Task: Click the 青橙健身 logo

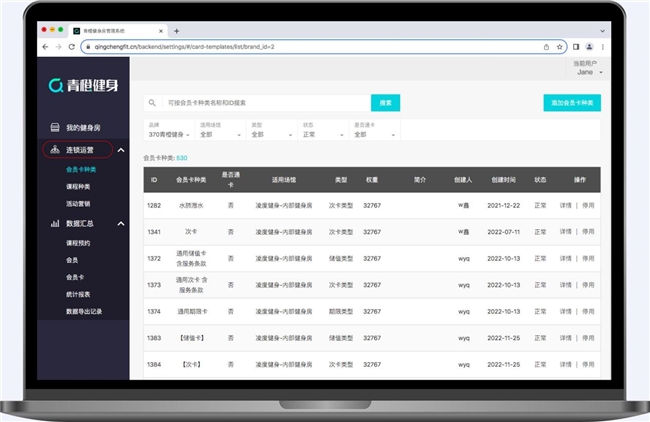Action: 84,85
